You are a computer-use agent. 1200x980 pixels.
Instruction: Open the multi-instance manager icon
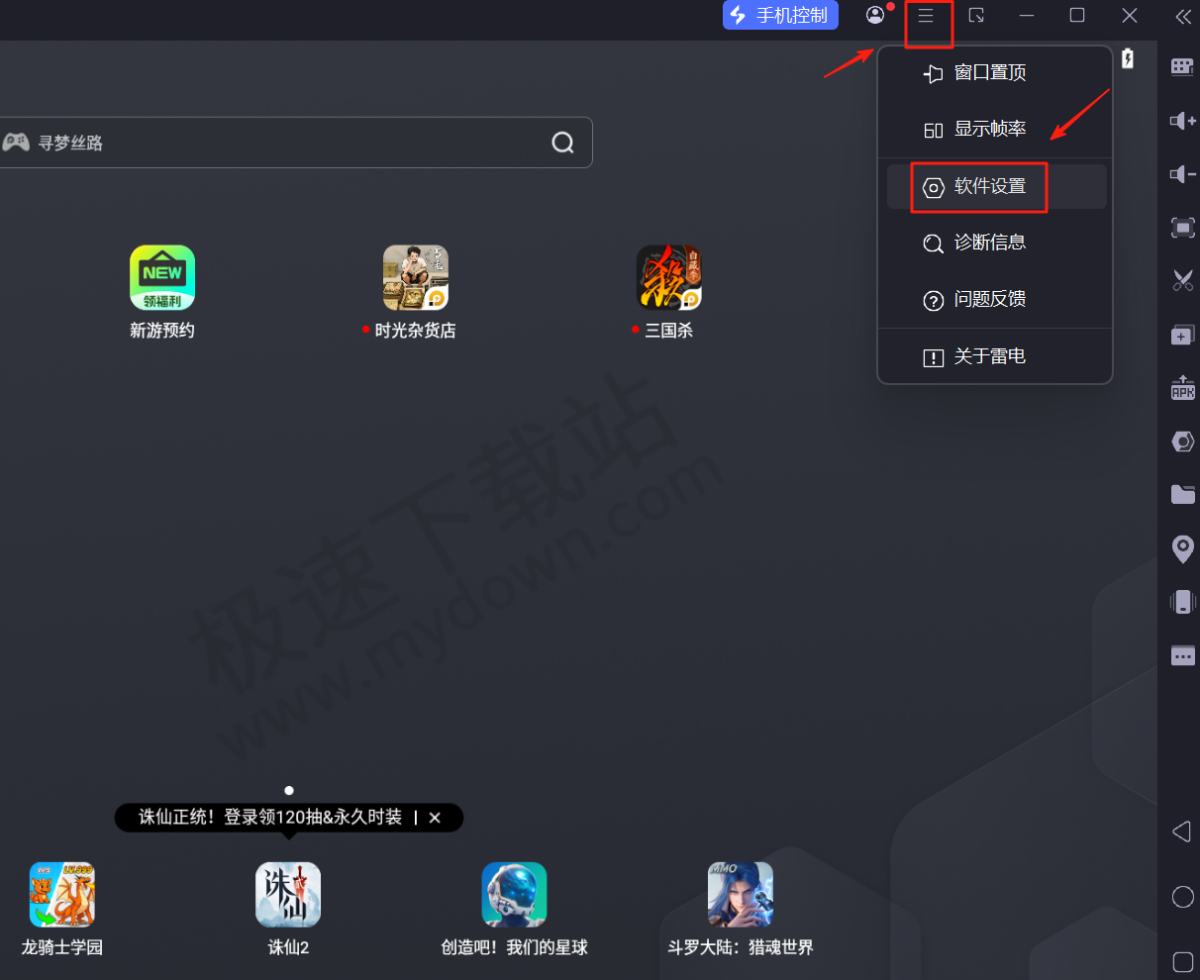tap(1182, 335)
